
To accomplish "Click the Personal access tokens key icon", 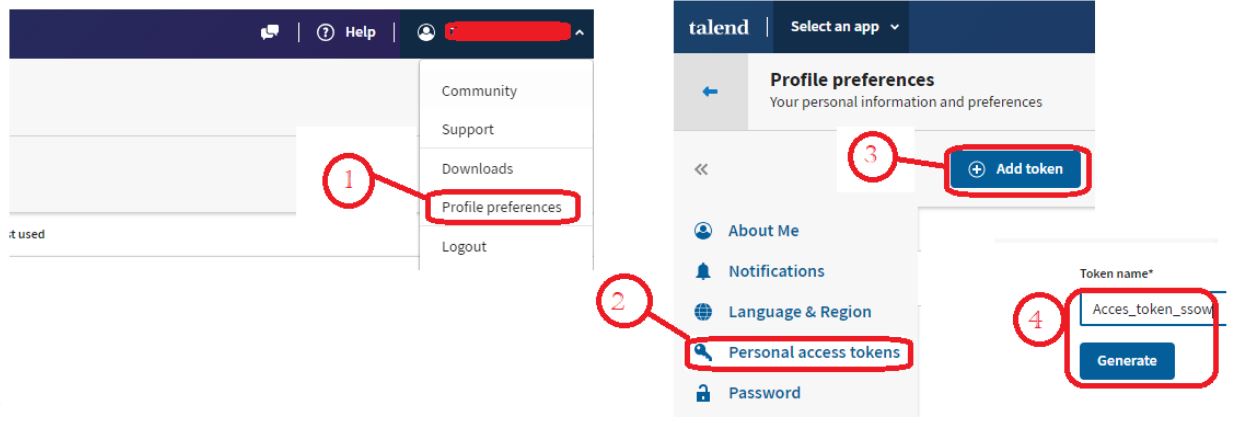I will 701,352.
